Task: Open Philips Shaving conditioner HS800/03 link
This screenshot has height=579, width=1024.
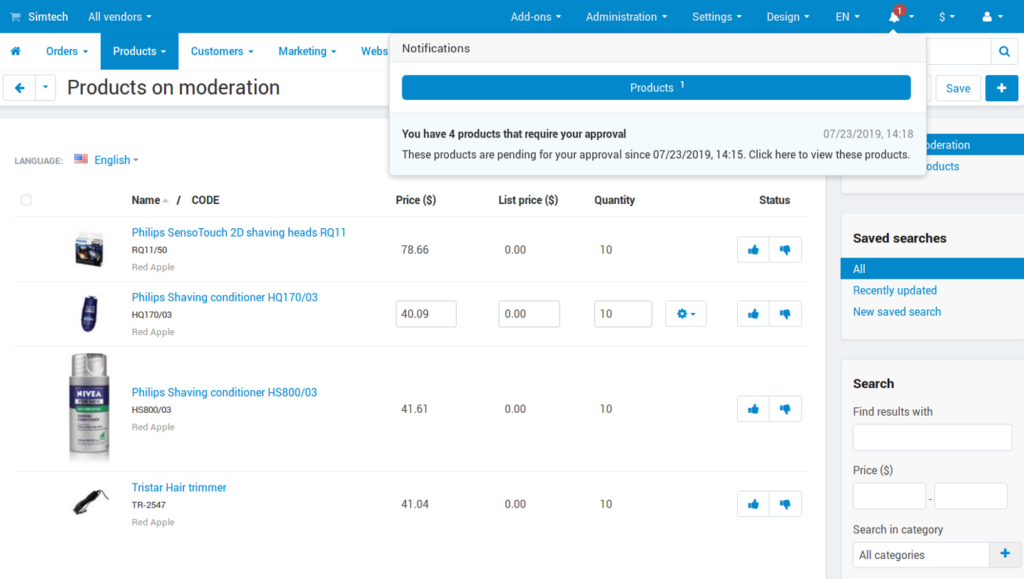Action: 224,392
